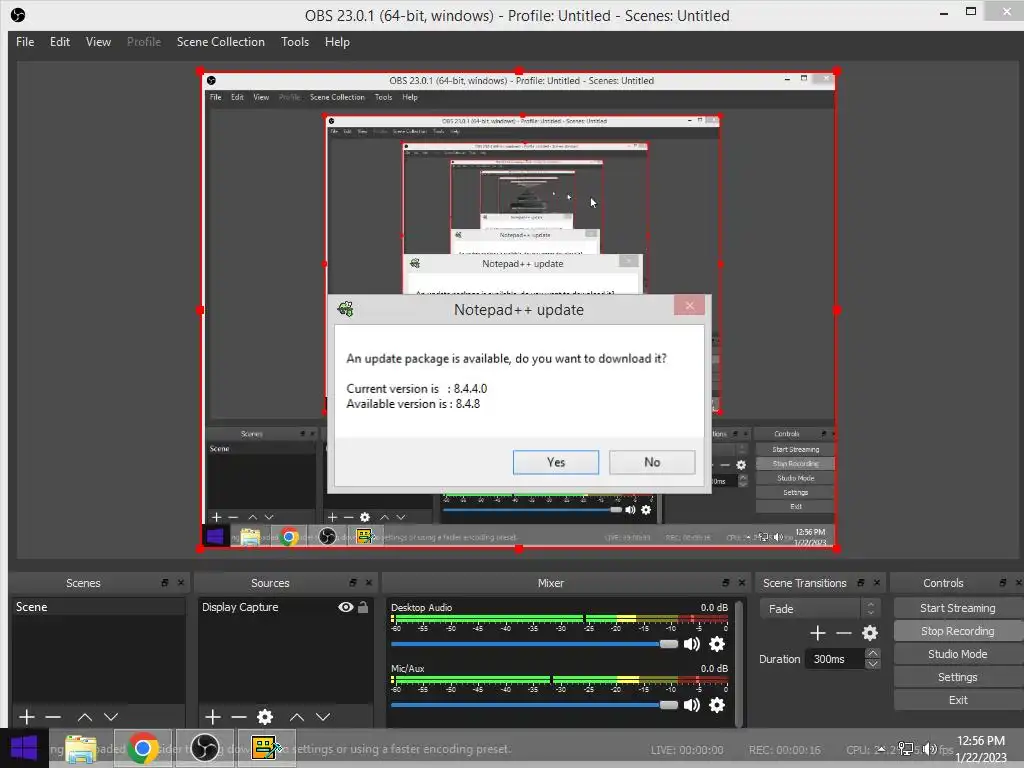The width and height of the screenshot is (1024, 768).
Task: Open Mic/Aux settings gear
Action: click(717, 705)
